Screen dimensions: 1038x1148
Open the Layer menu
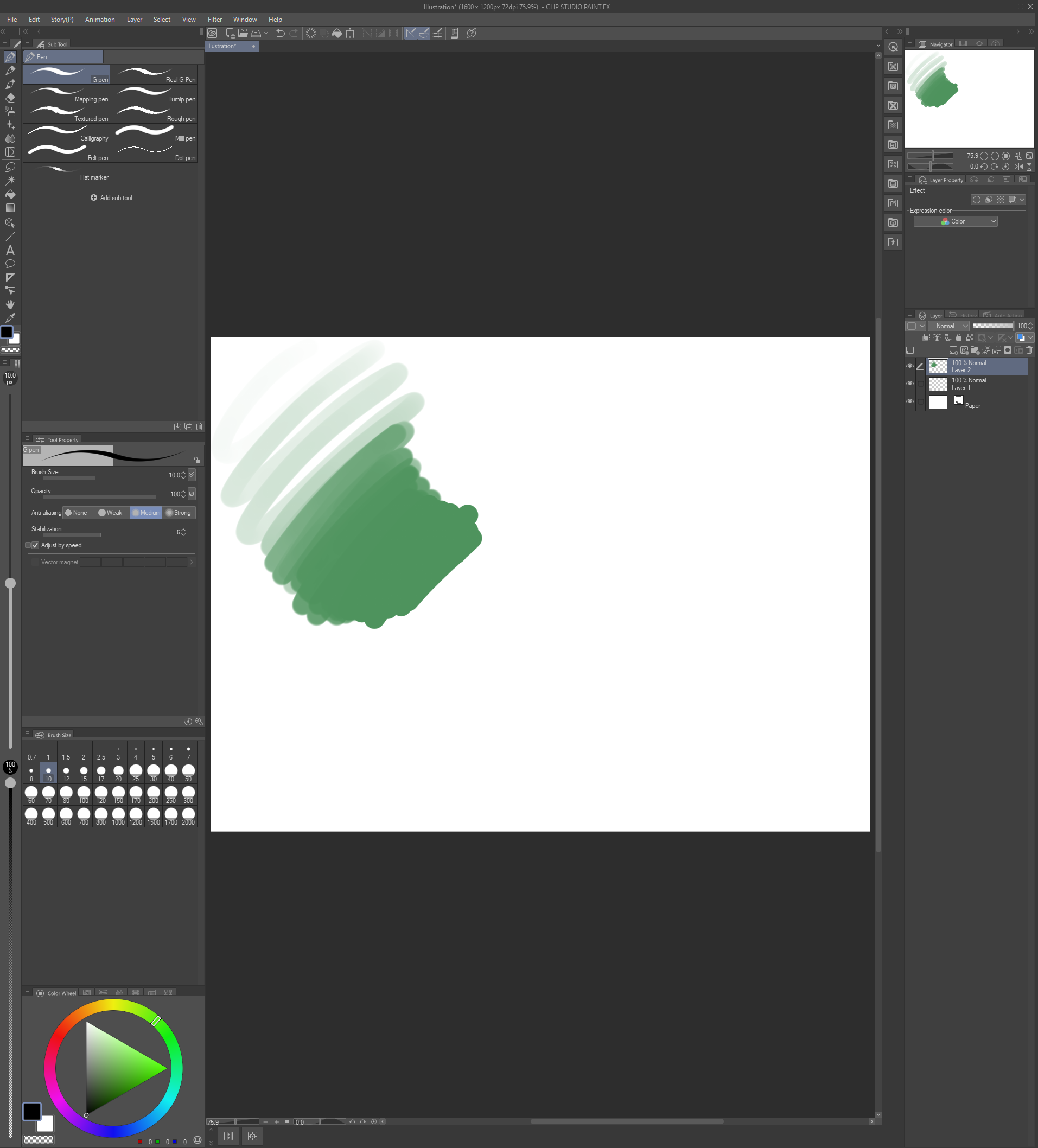click(135, 20)
